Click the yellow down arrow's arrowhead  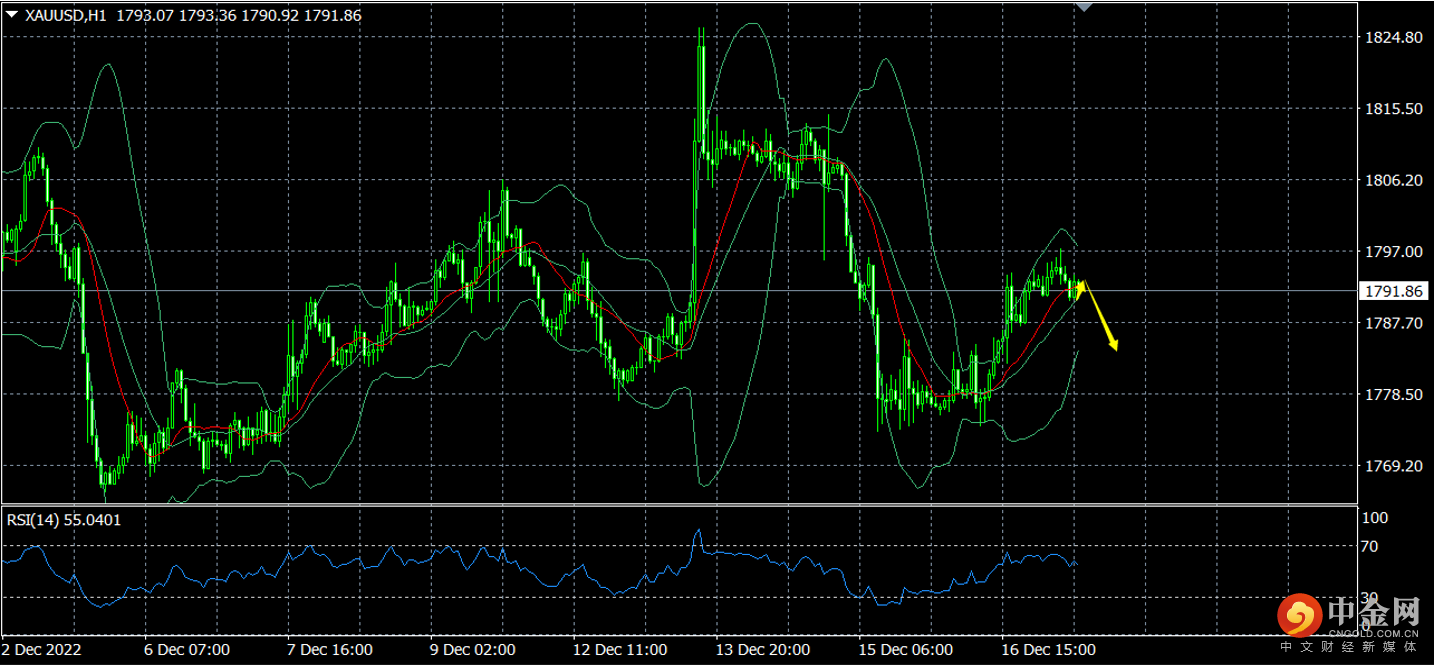1113,345
